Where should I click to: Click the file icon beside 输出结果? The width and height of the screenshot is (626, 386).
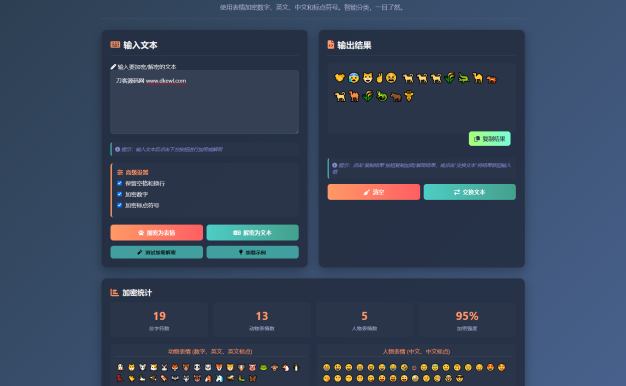tap(331, 45)
